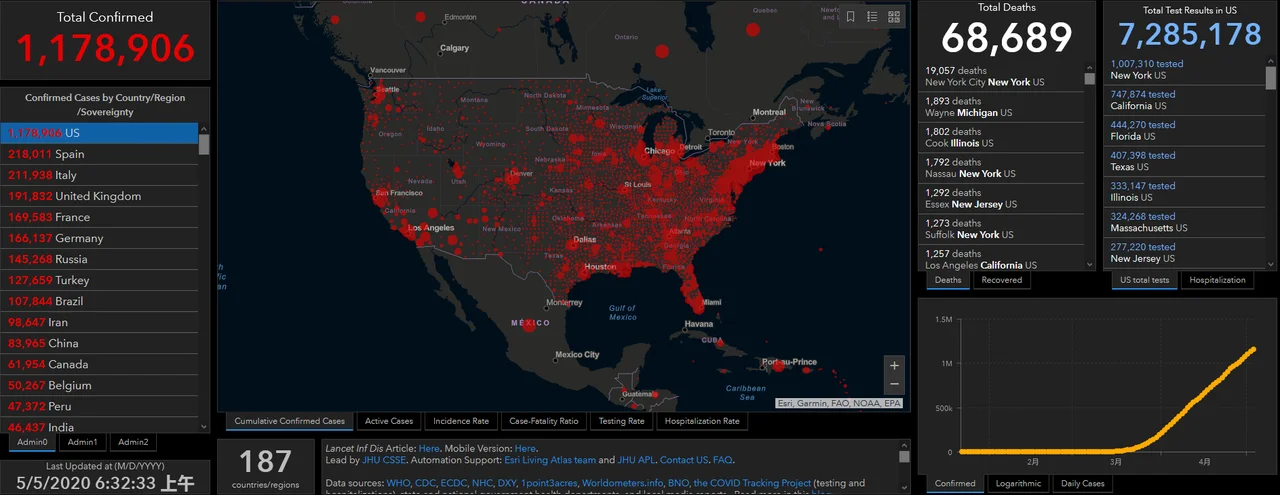Open the Hospitalization tab
1280x495 pixels.
[1218, 280]
